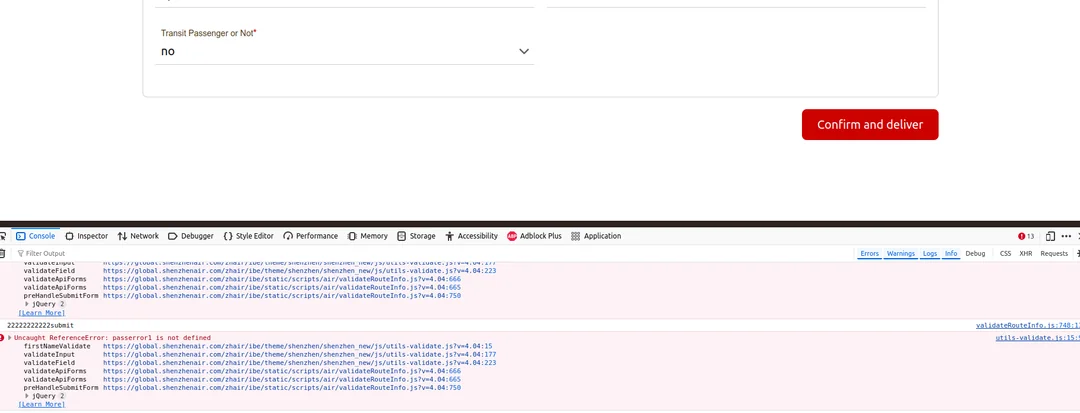This screenshot has height=413, width=1080.
Task: Click the Confirm and deliver button
Action: (x=870, y=125)
